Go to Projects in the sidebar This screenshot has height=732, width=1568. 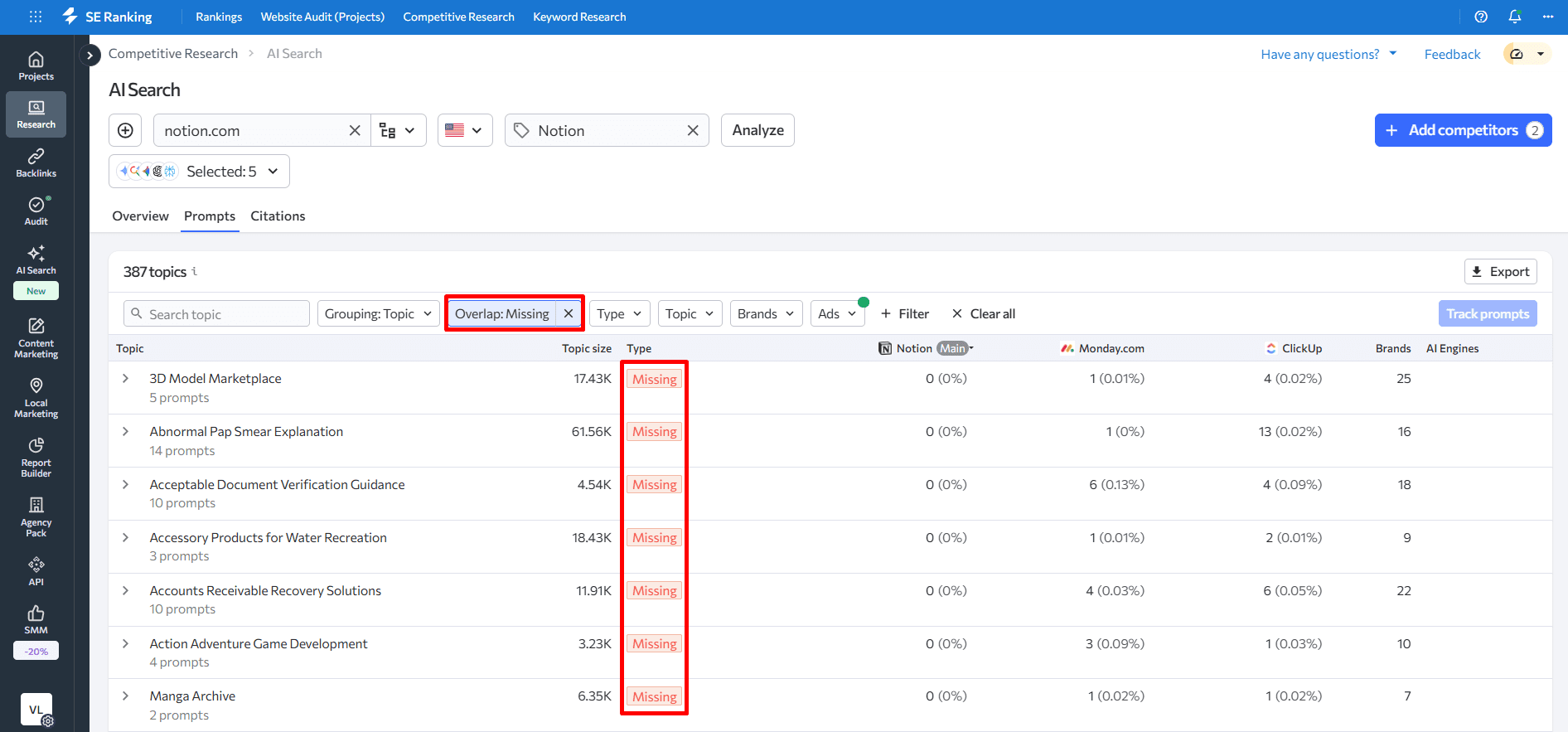point(36,66)
